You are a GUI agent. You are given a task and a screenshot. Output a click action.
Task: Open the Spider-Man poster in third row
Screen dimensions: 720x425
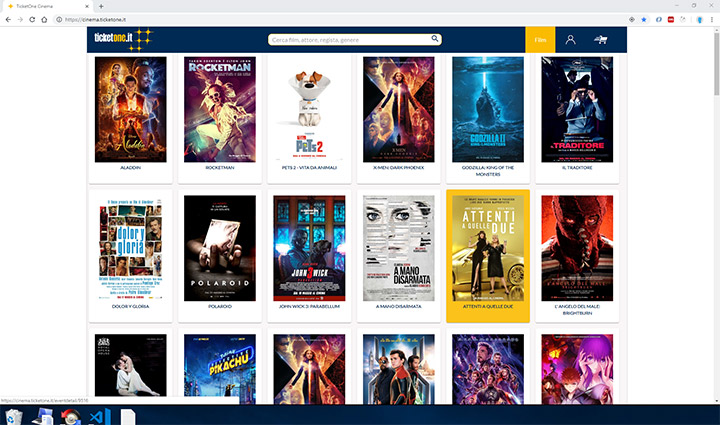(399, 369)
